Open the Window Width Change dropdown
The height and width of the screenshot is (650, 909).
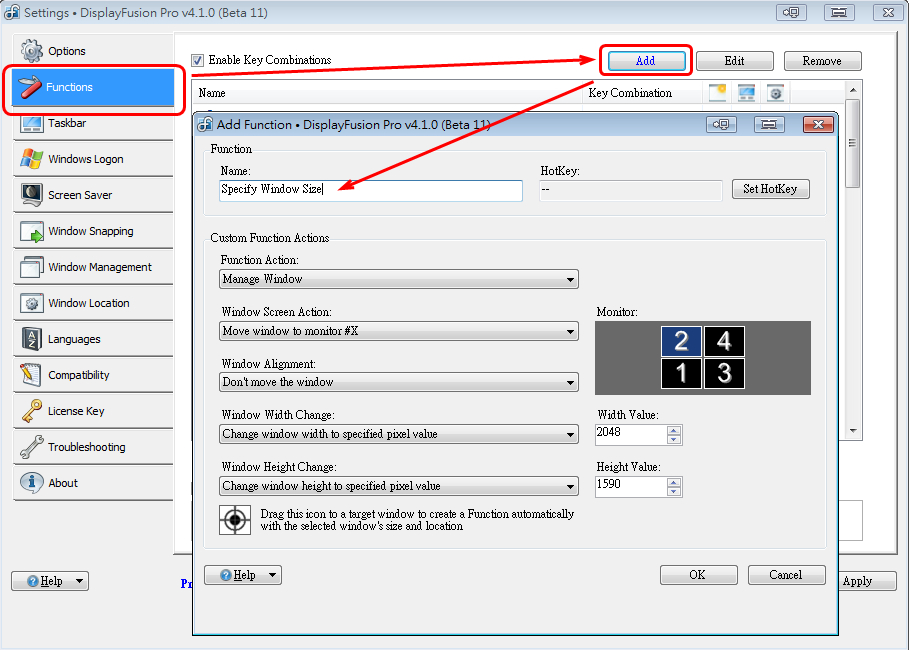(x=399, y=434)
